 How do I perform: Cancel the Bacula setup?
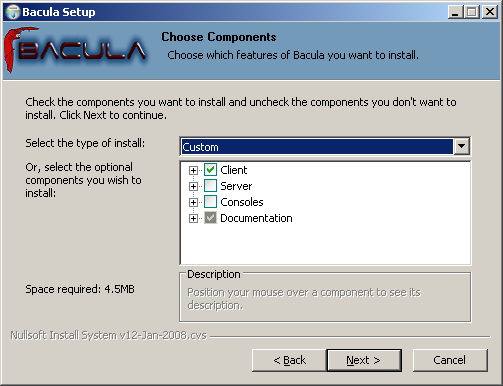(x=450, y=360)
